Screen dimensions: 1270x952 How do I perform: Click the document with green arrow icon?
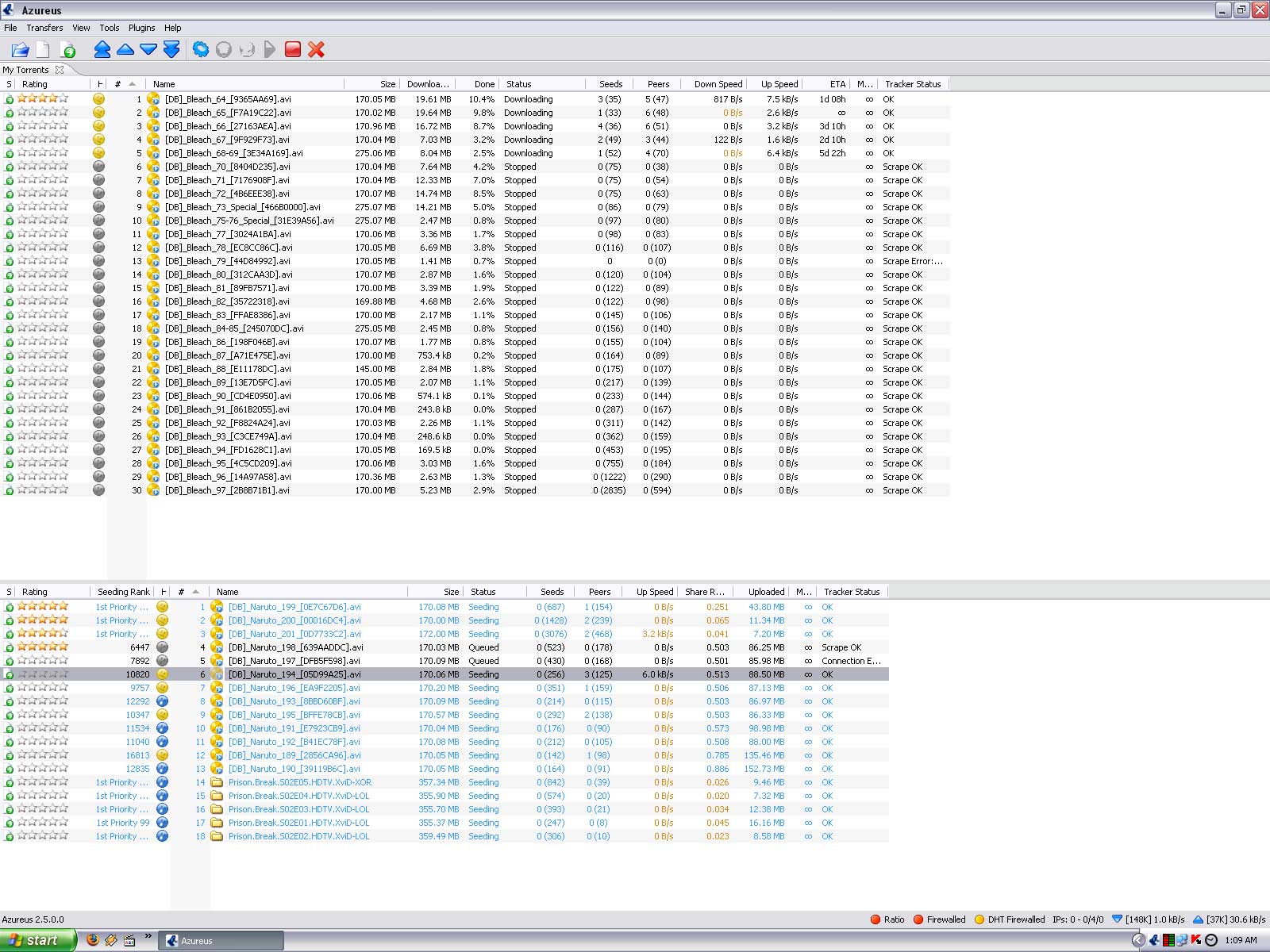pos(68,50)
